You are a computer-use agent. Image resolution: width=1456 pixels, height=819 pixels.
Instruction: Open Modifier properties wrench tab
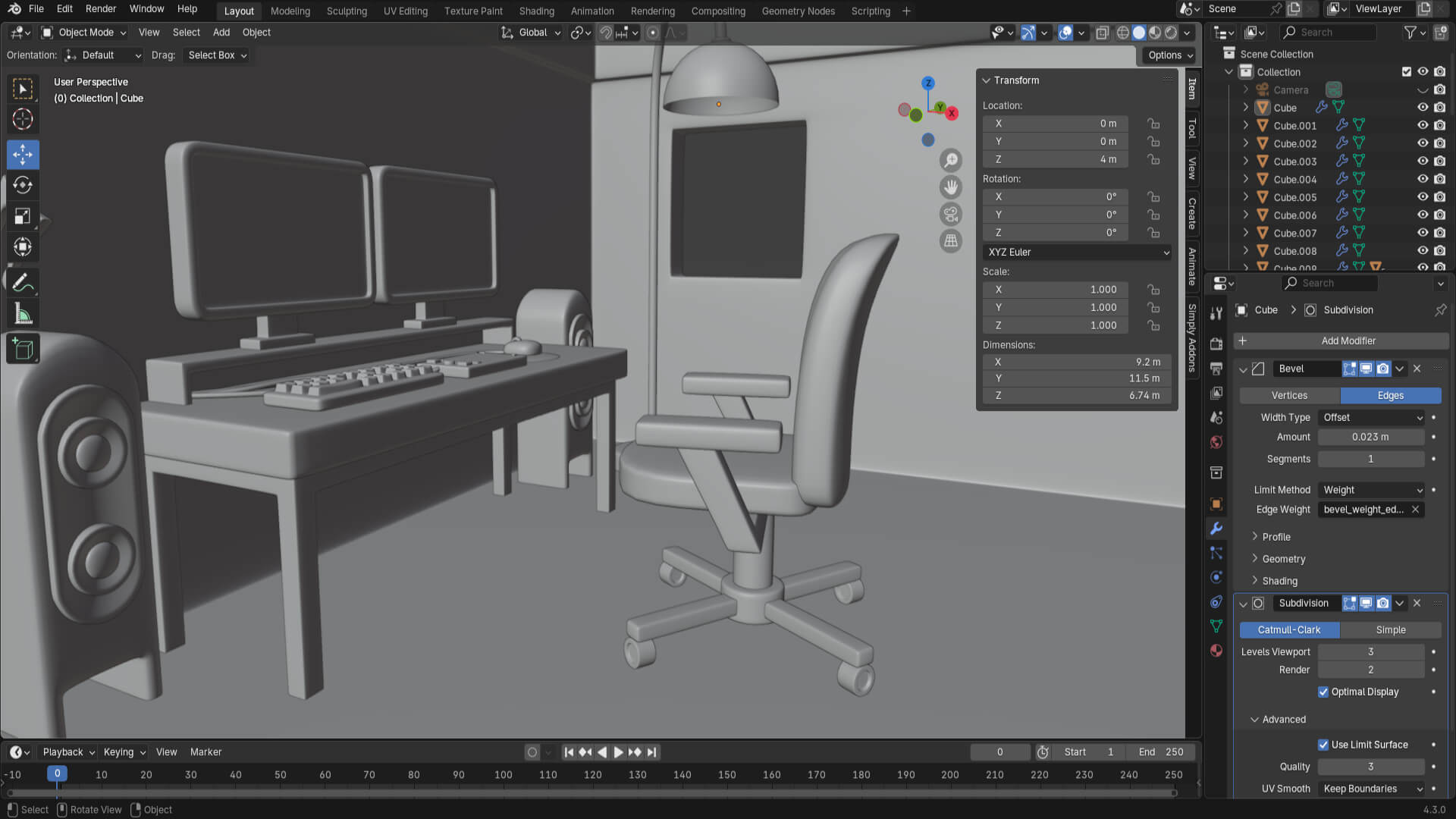pyautogui.click(x=1216, y=529)
